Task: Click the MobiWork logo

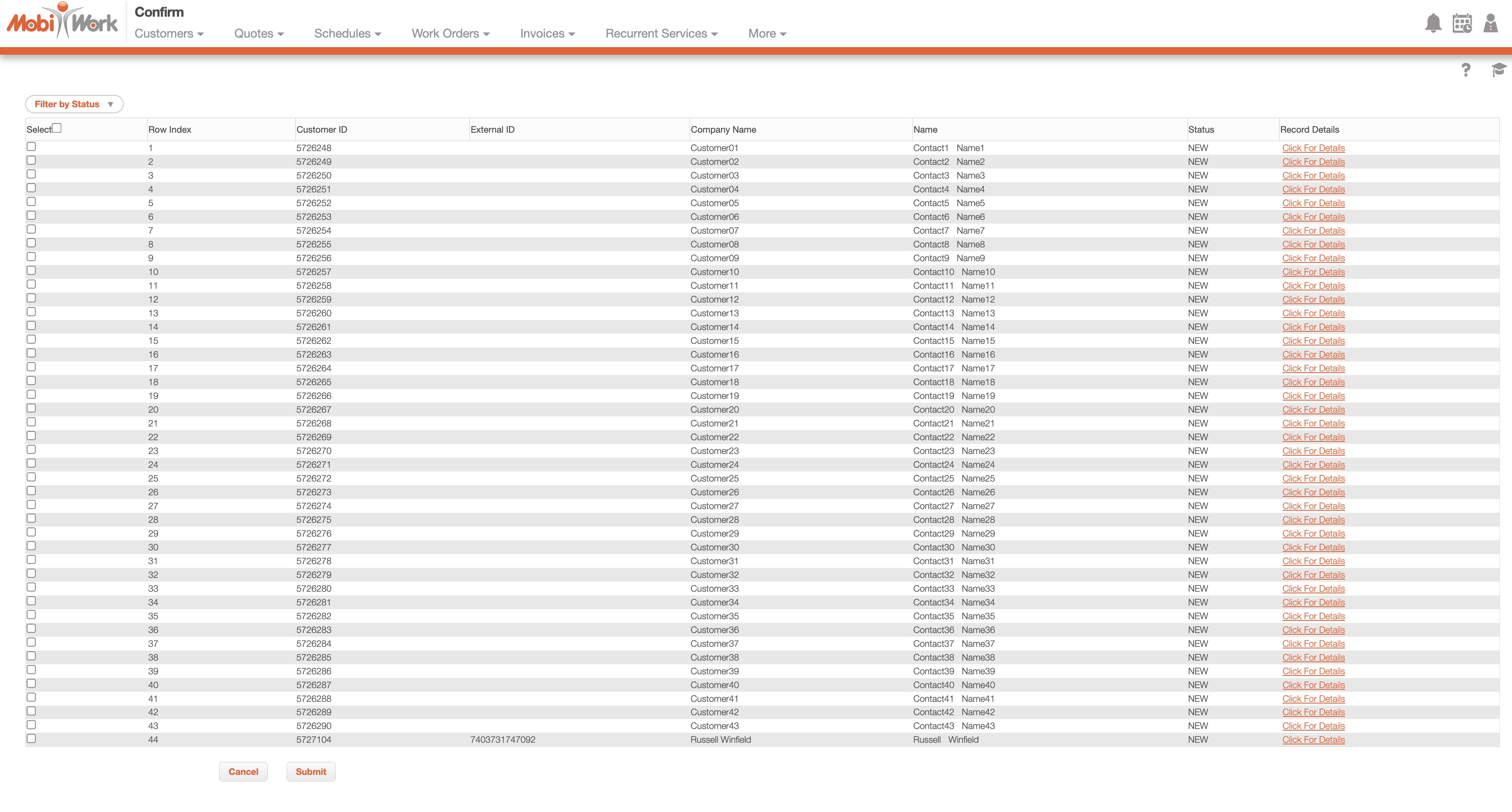Action: coord(62,21)
